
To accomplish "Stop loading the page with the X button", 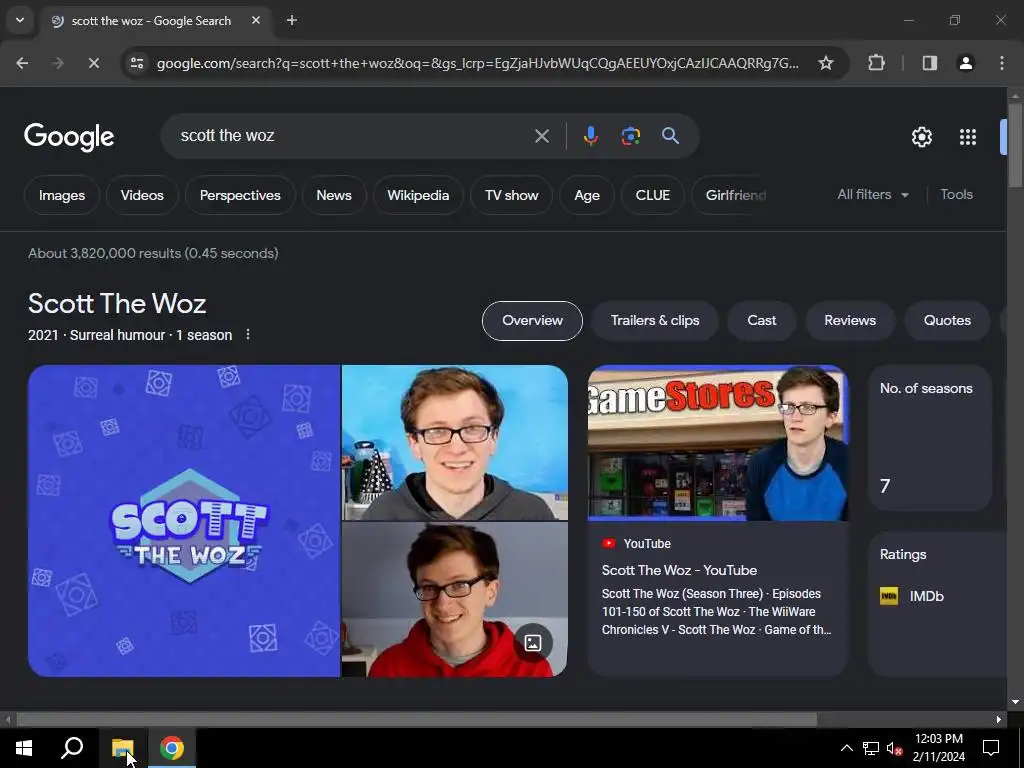I will pos(93,63).
